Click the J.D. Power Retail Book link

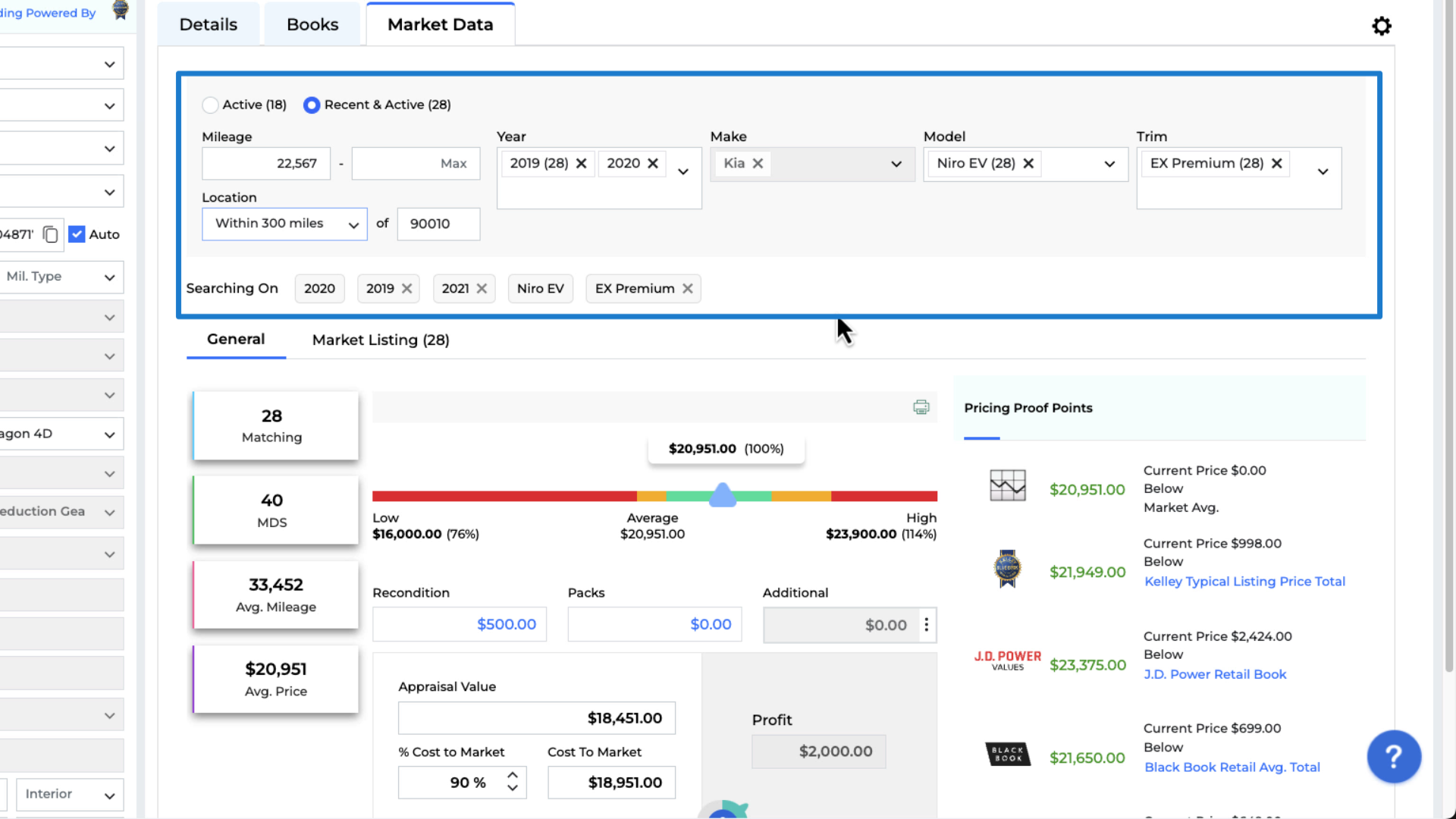(x=1215, y=674)
